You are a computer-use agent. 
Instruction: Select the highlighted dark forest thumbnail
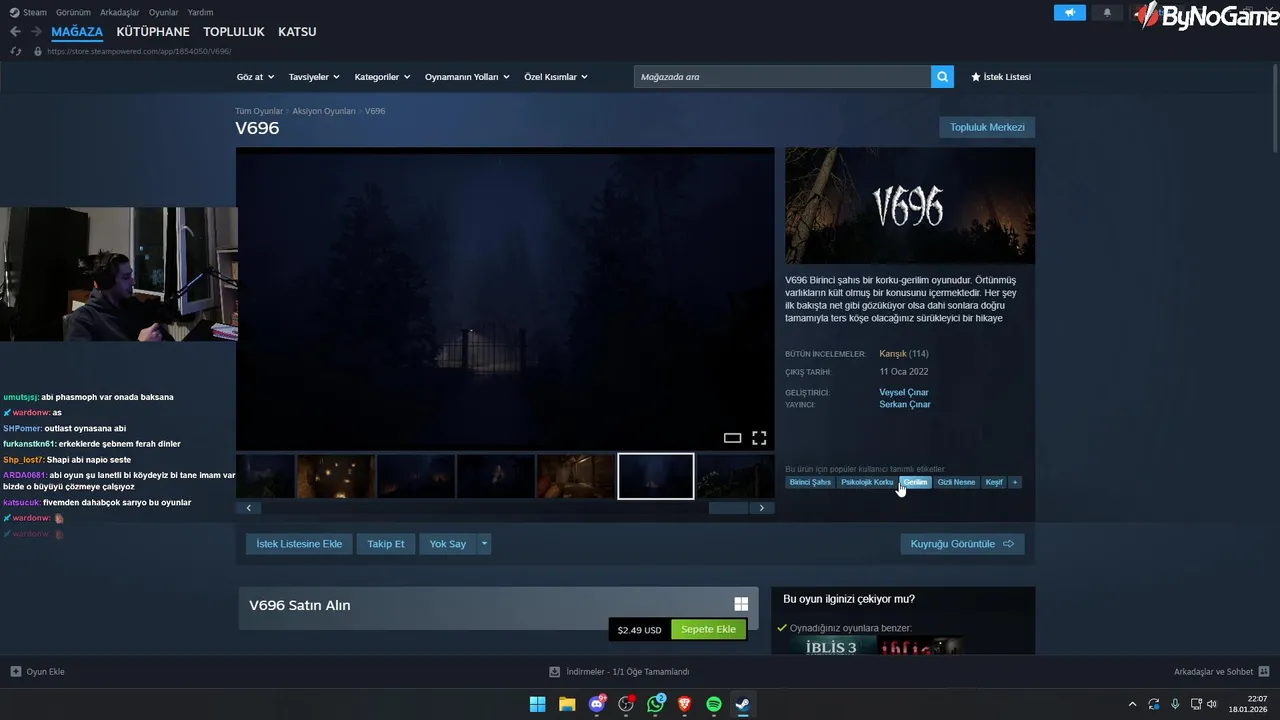656,476
